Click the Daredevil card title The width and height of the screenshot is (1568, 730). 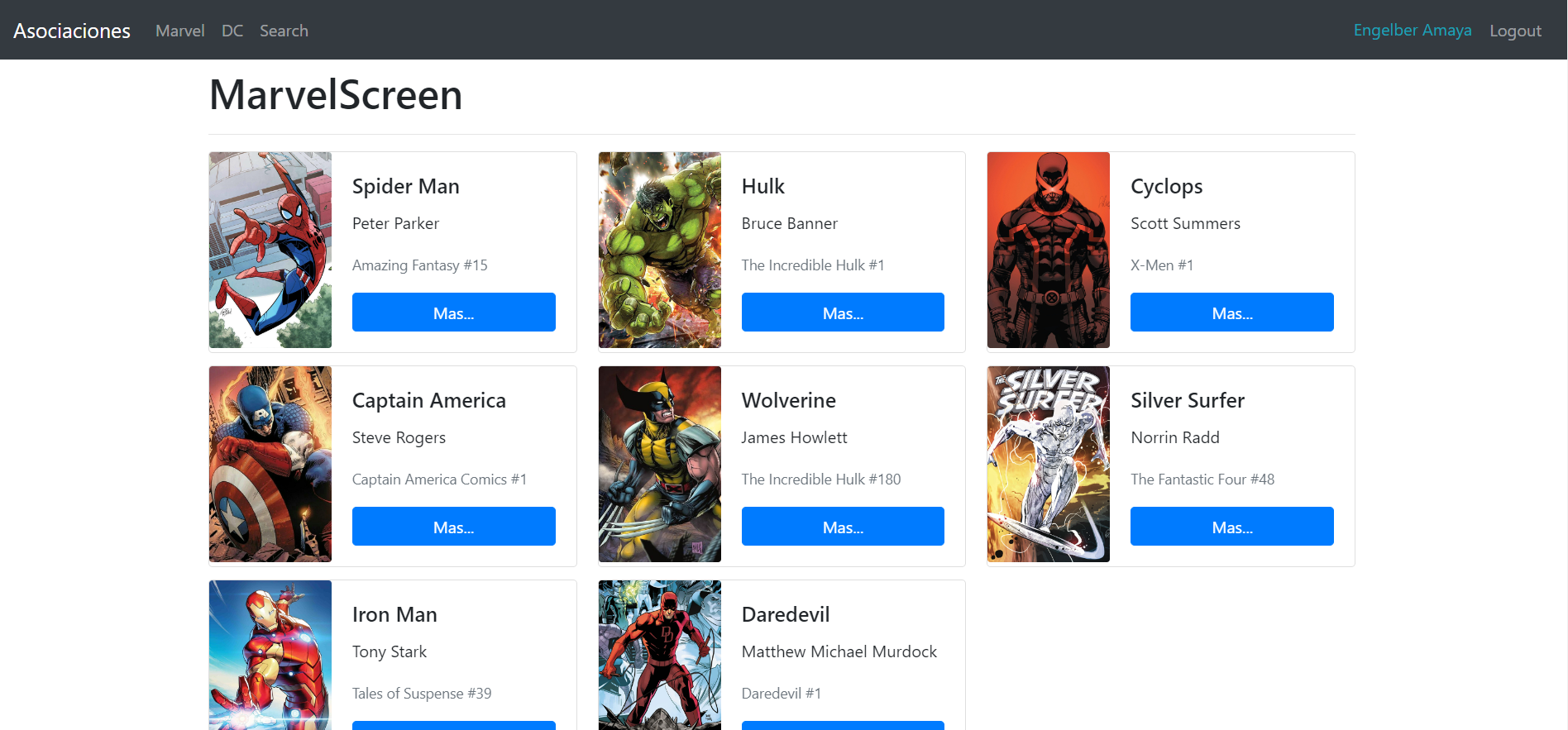tap(786, 614)
